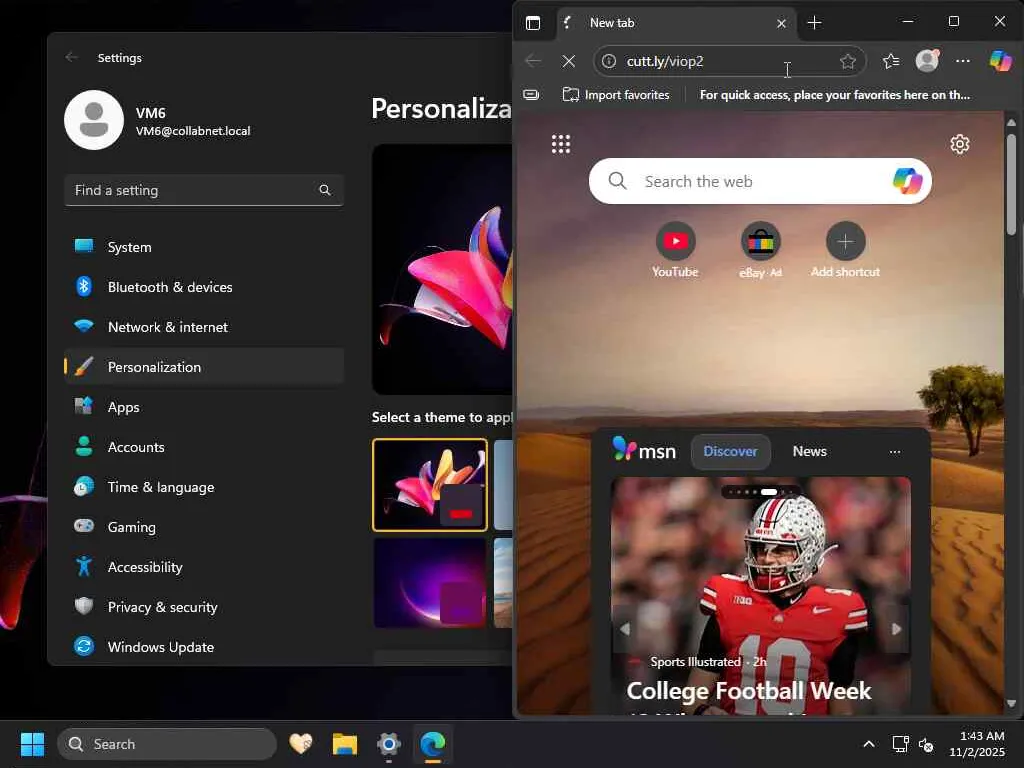The height and width of the screenshot is (768, 1024).
Task: Open Bluetooth & devices settings
Action: [x=204, y=287]
